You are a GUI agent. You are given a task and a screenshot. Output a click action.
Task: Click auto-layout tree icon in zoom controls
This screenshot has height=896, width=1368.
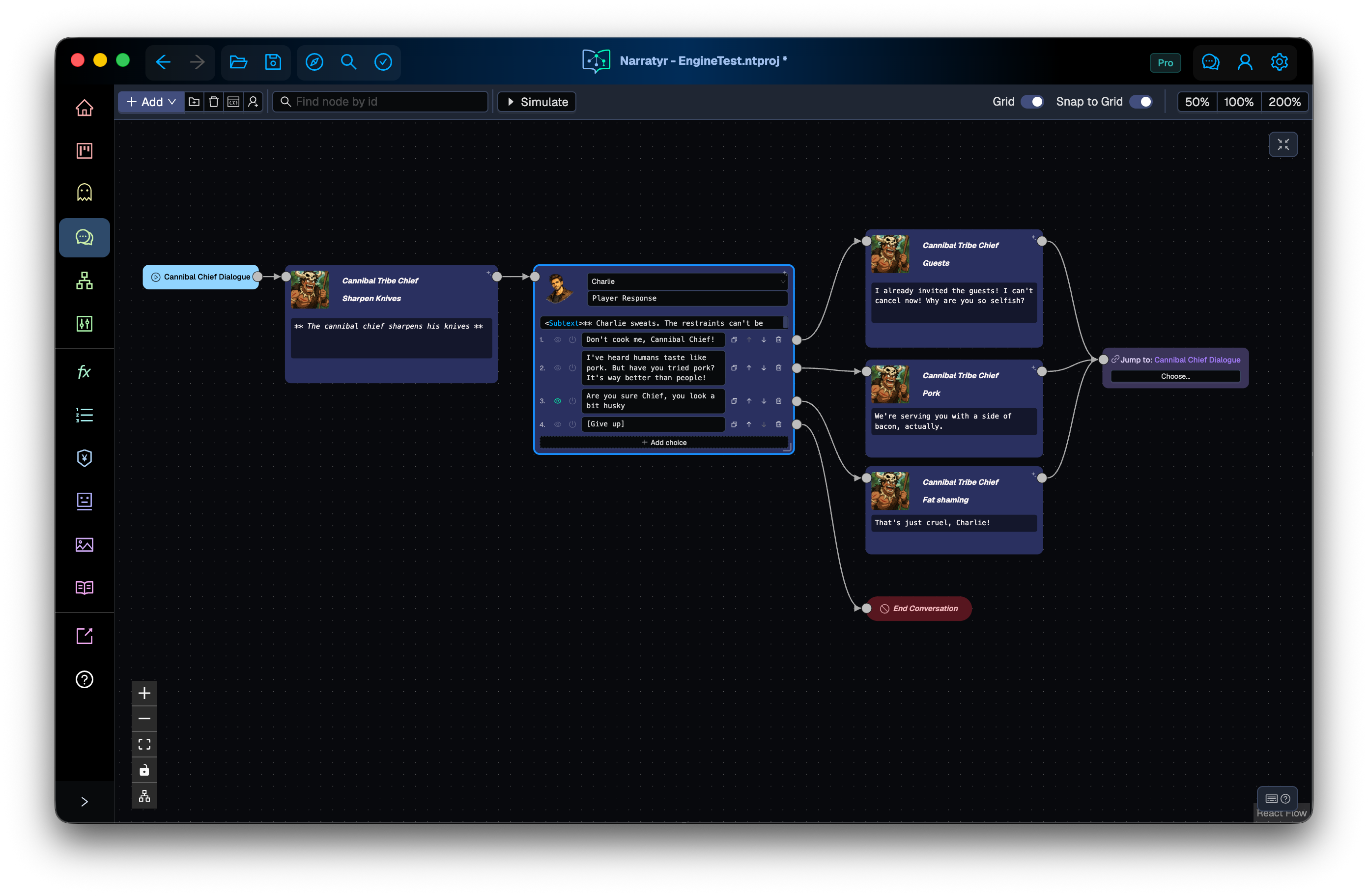coord(144,796)
